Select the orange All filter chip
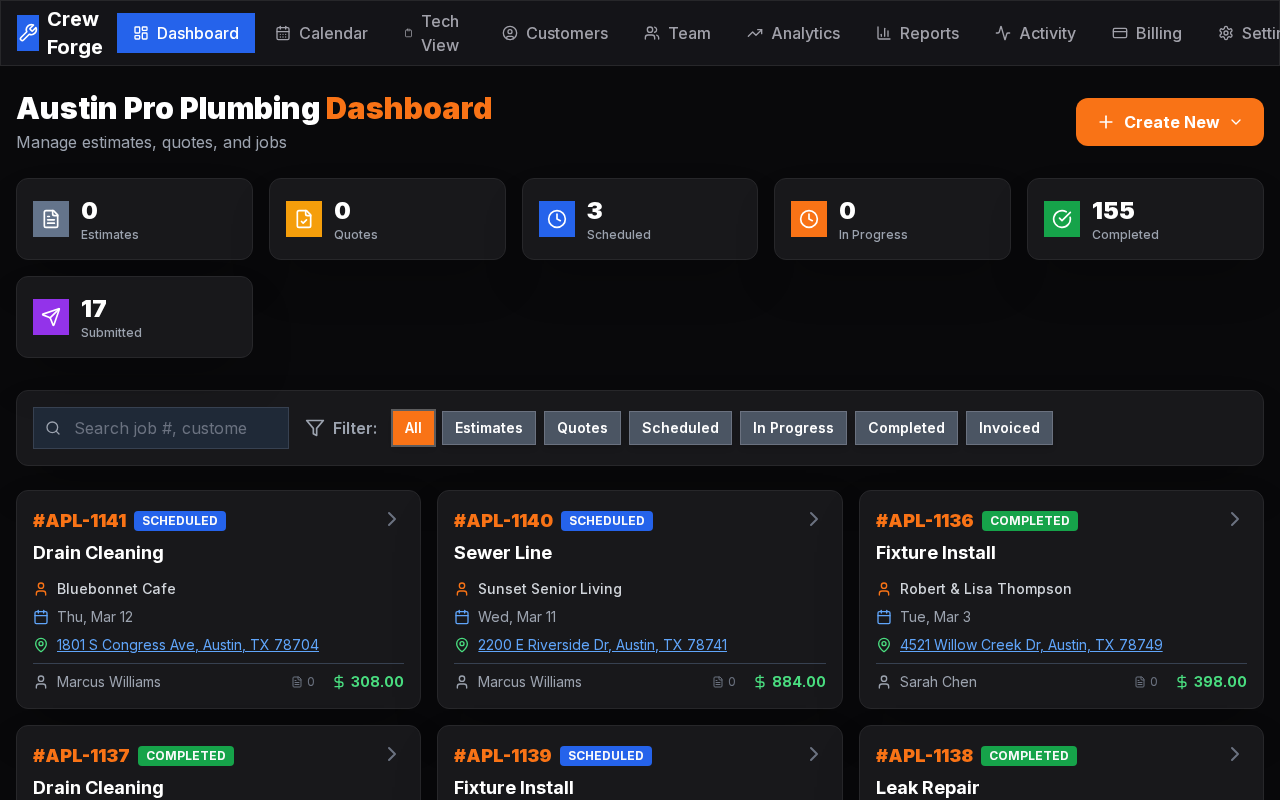This screenshot has height=800, width=1280. [413, 428]
